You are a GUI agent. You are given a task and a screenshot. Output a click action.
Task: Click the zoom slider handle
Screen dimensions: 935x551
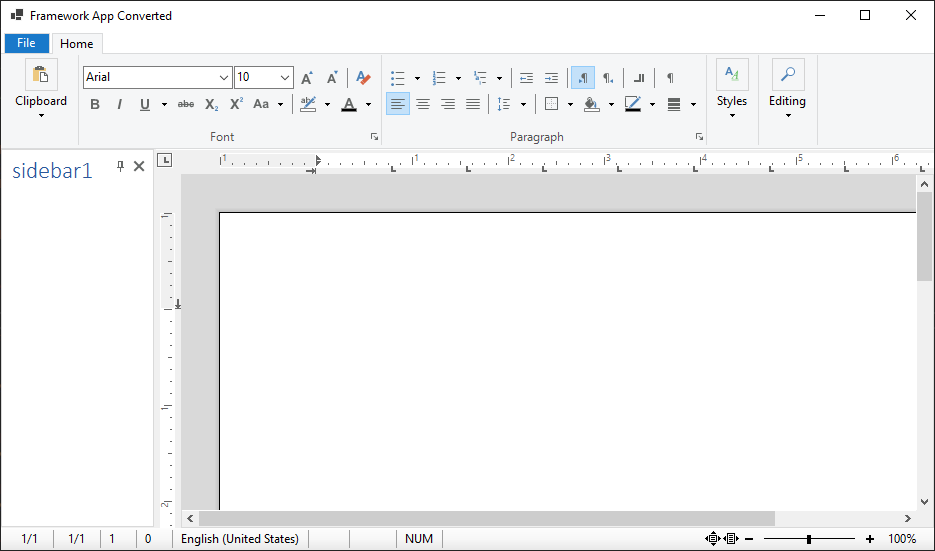tap(809, 539)
